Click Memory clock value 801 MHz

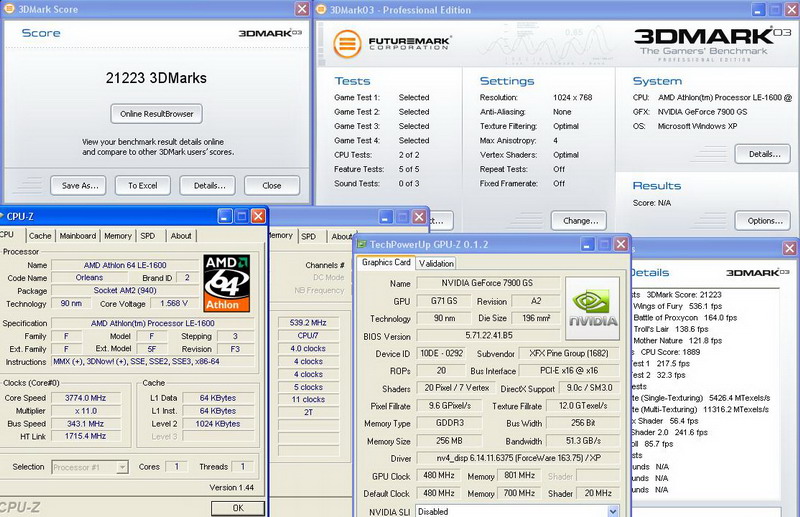[x=519, y=475]
